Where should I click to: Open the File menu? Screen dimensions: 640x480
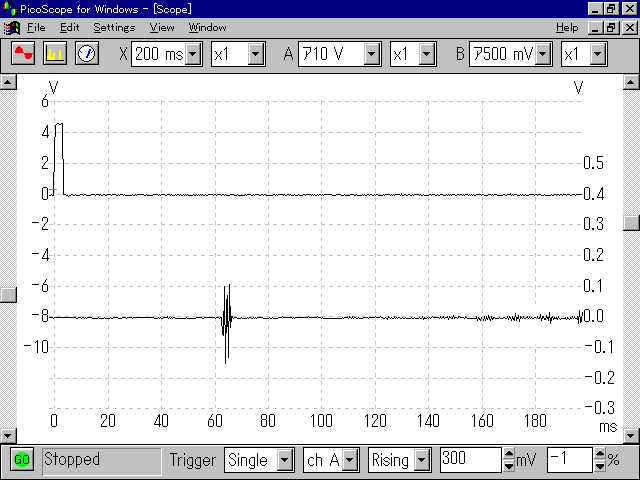36,28
